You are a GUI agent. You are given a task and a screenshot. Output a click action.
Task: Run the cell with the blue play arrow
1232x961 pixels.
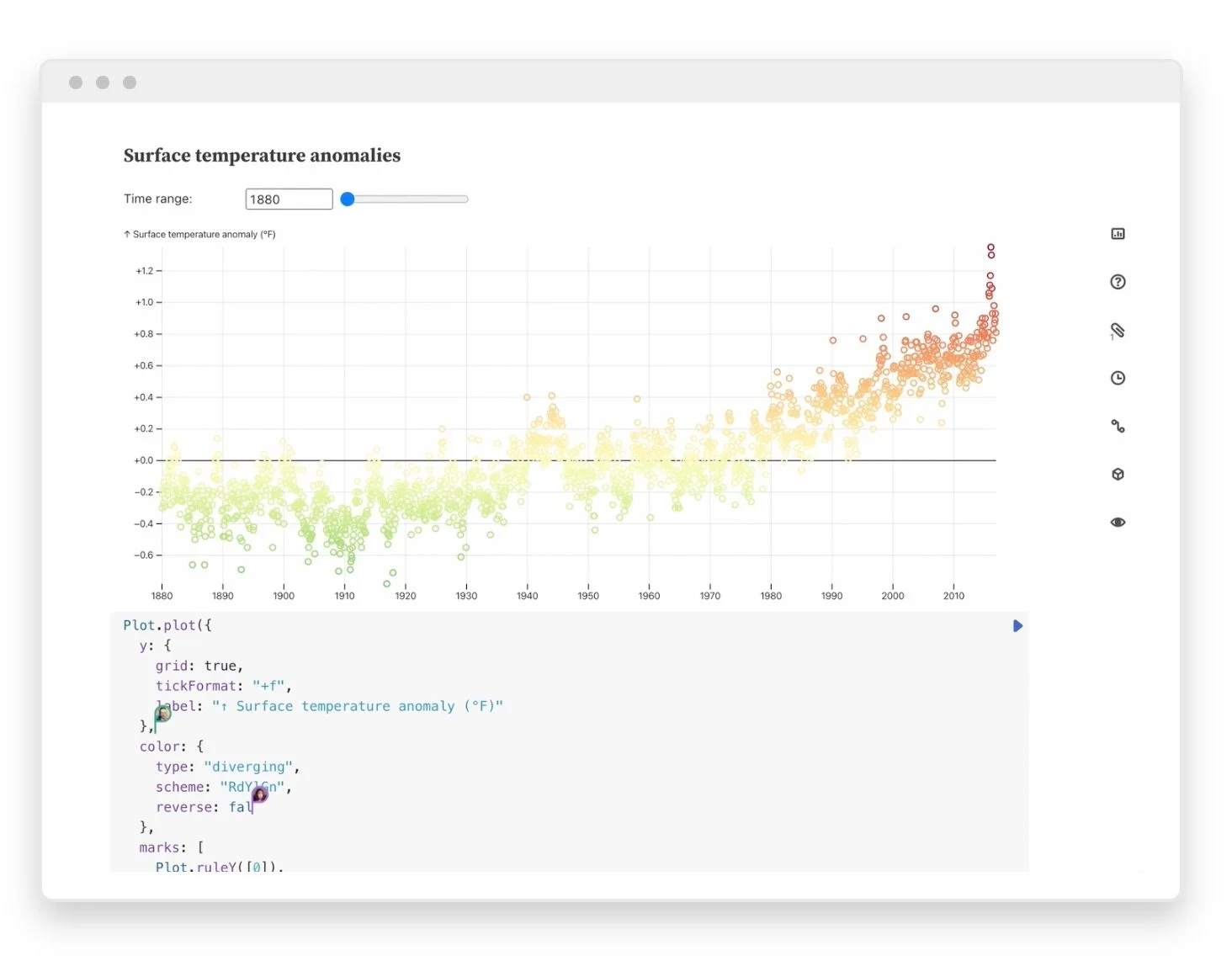coord(1017,625)
